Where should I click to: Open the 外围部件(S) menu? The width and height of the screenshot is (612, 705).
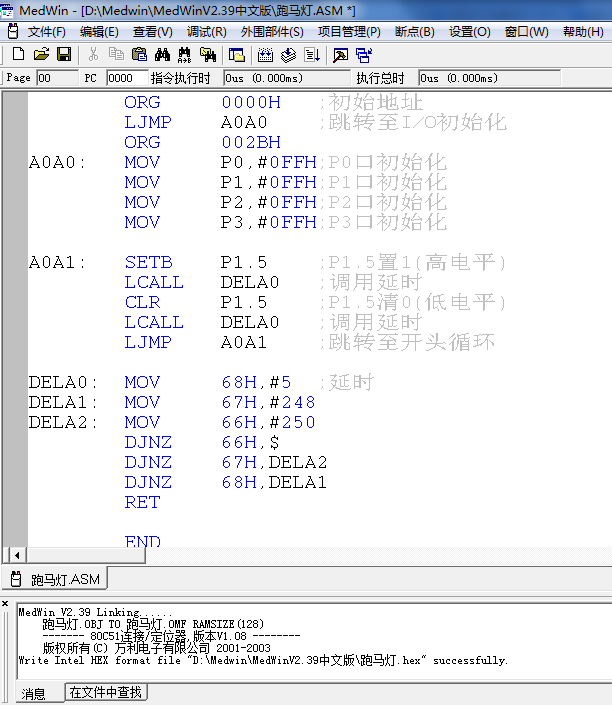(x=272, y=32)
